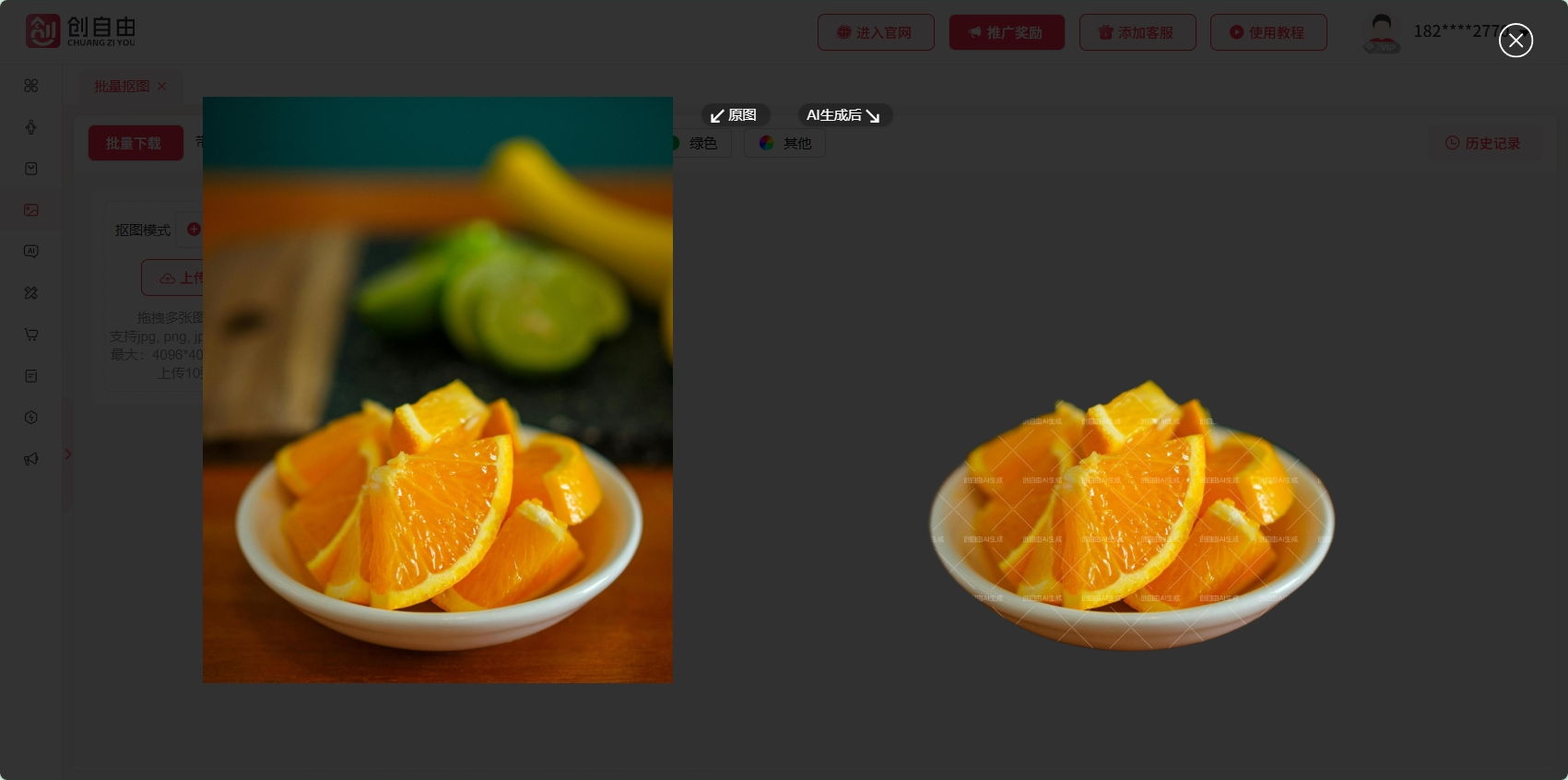
Task: Open the apps grid icon in sidebar
Action: (x=31, y=86)
